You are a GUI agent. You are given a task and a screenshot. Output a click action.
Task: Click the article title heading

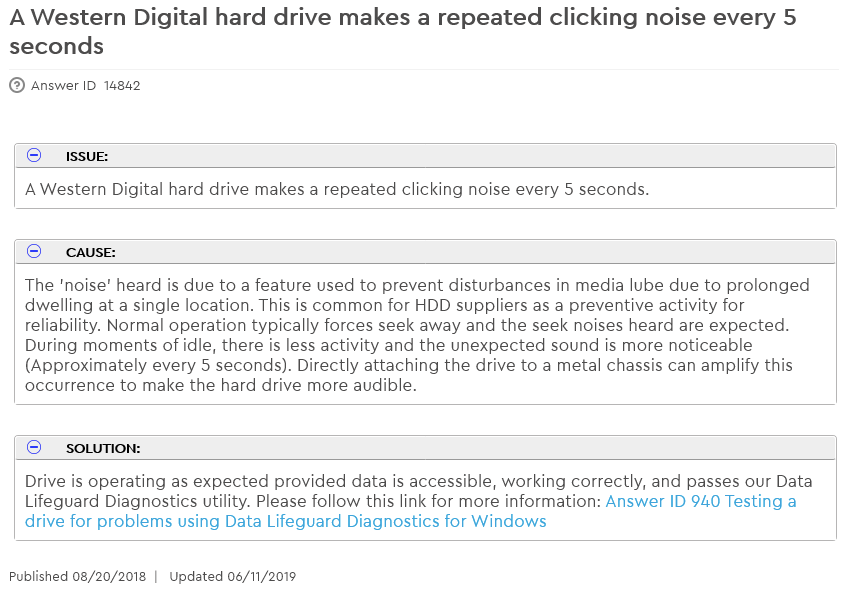[x=400, y=32]
